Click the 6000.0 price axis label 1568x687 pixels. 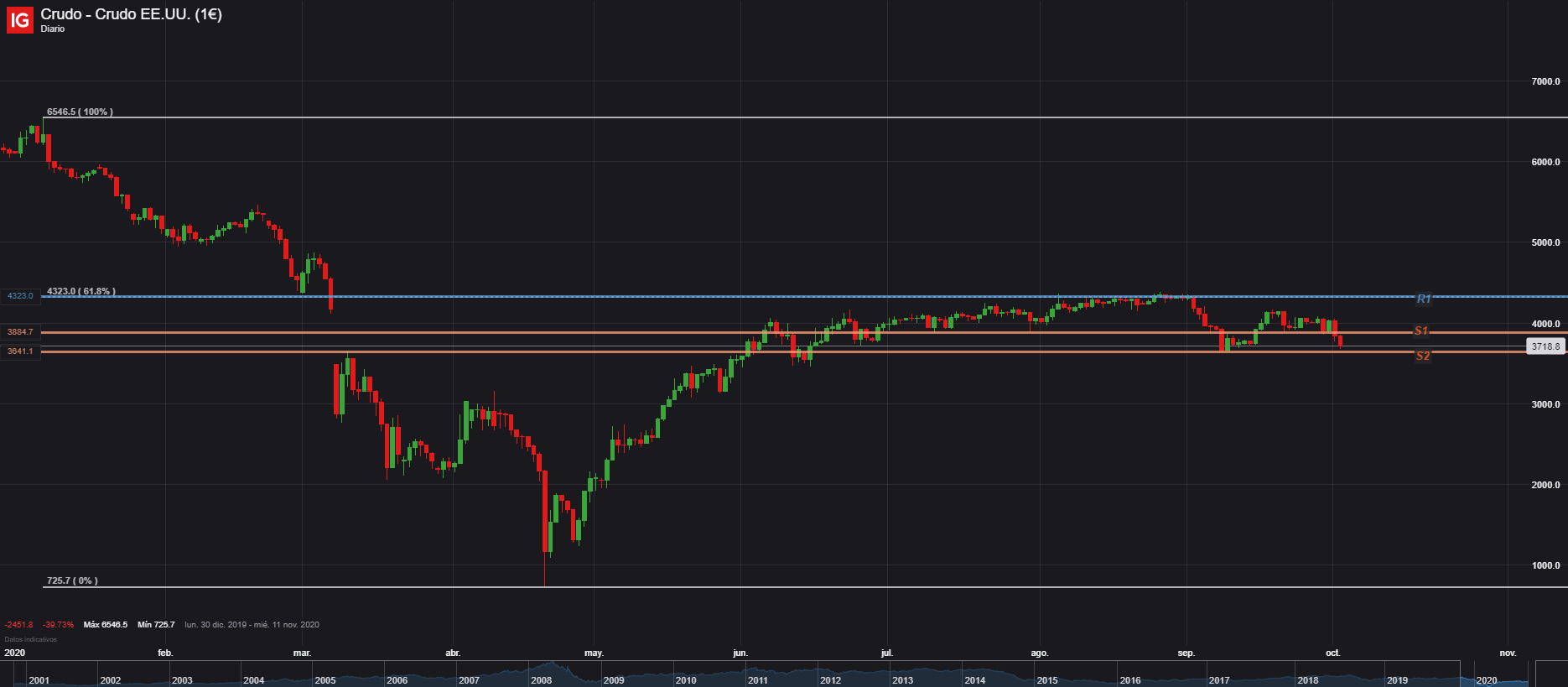point(1545,162)
